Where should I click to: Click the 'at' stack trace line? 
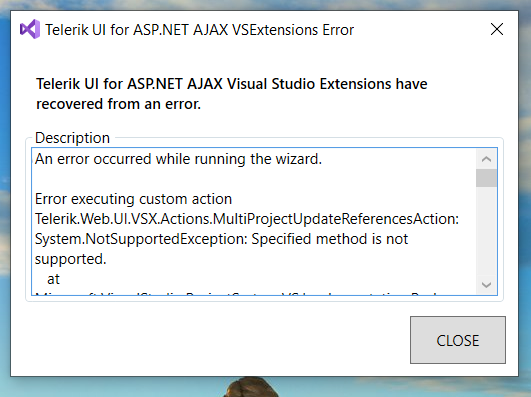[54, 279]
